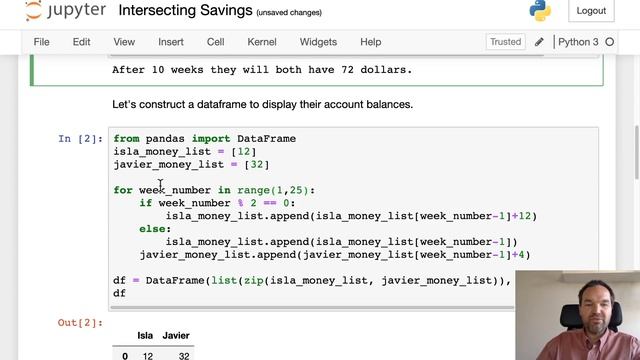Click the line 'javier_money_list = [32]'

[191, 164]
